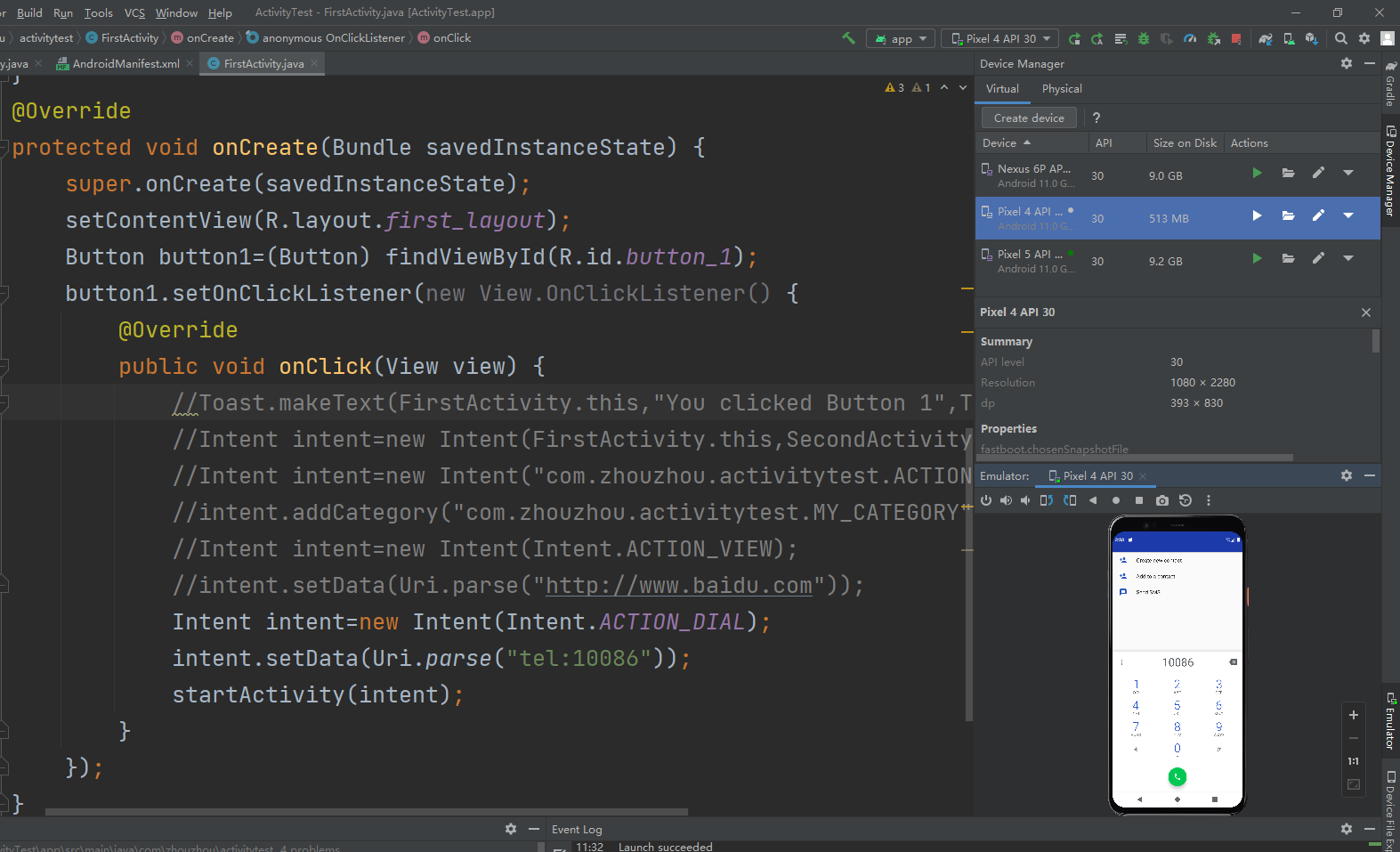This screenshot has height=852, width=1400.
Task: Expand Nexus 6P row actions dropdown arrow
Action: pyautogui.click(x=1348, y=173)
